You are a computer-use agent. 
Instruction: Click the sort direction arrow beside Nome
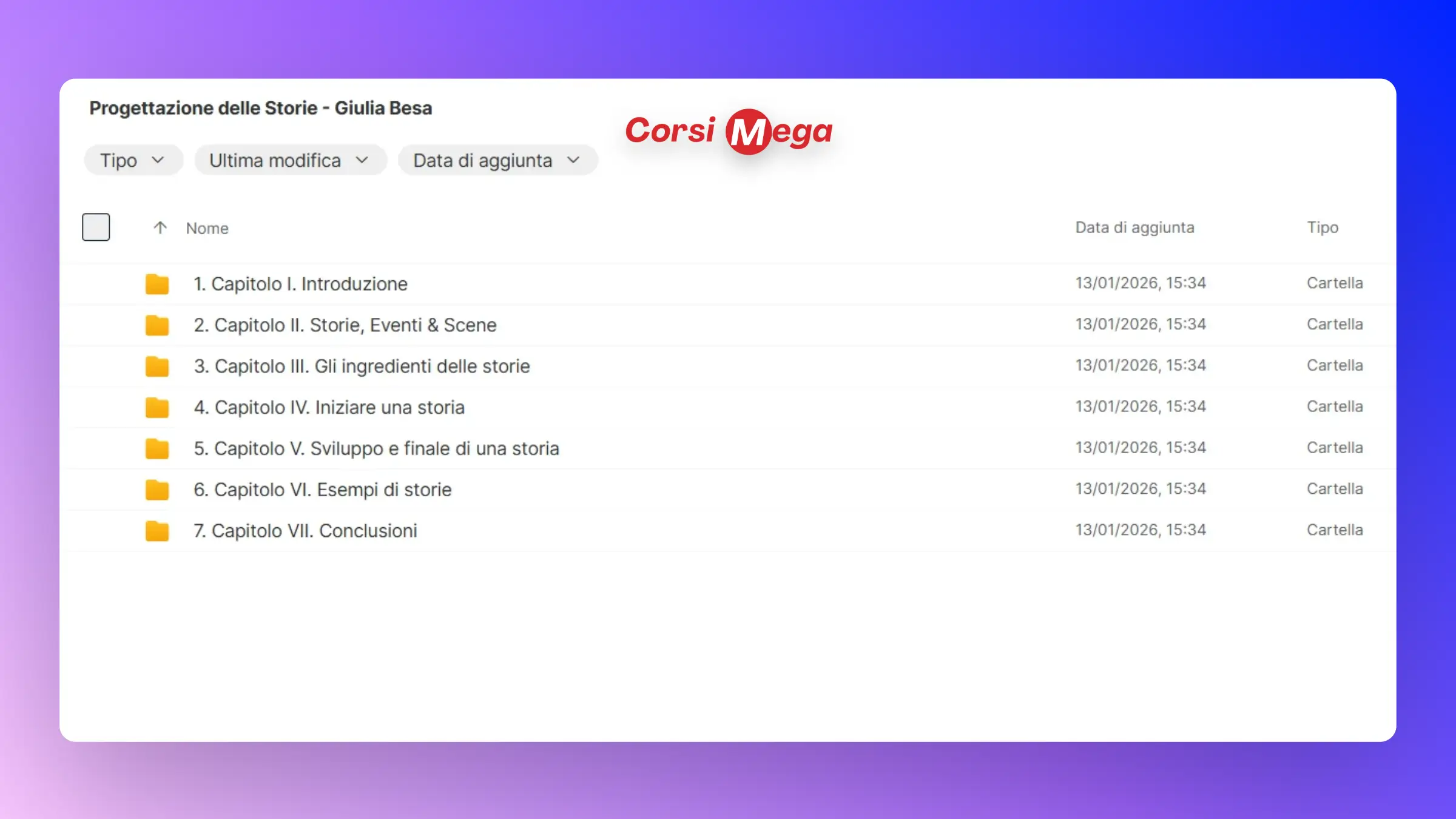[x=160, y=227]
